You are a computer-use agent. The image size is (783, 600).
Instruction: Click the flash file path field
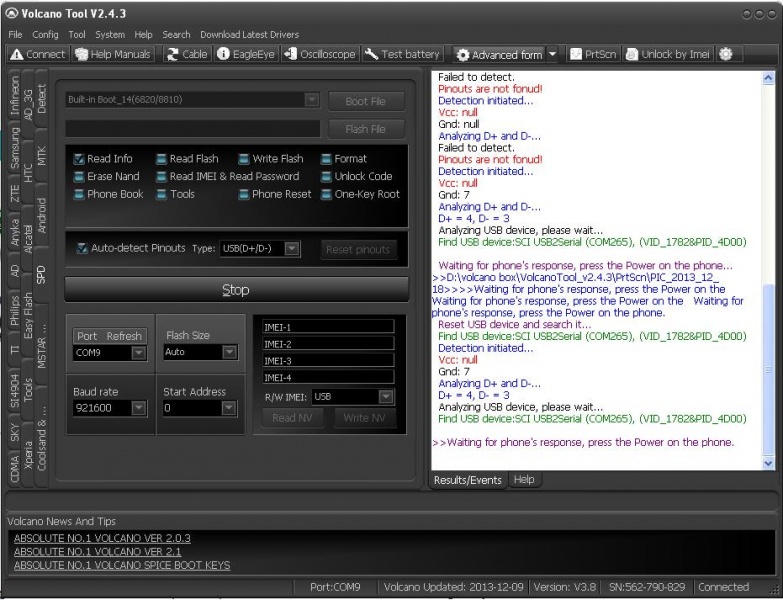(x=193, y=129)
